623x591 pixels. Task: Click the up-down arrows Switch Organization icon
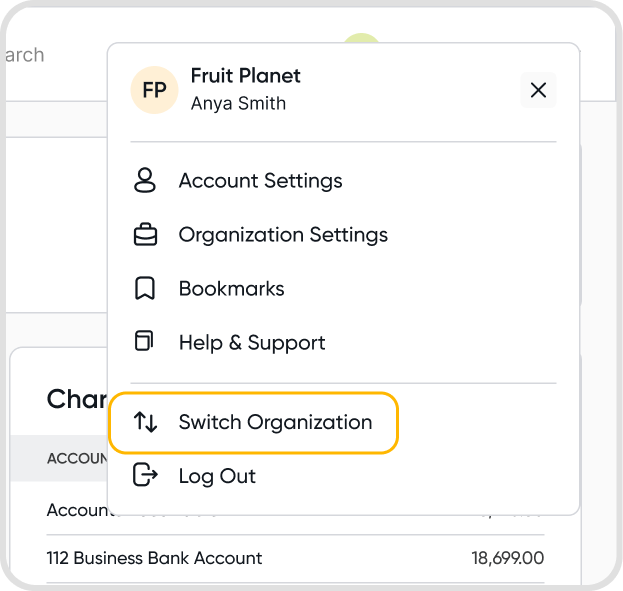pyautogui.click(x=146, y=422)
